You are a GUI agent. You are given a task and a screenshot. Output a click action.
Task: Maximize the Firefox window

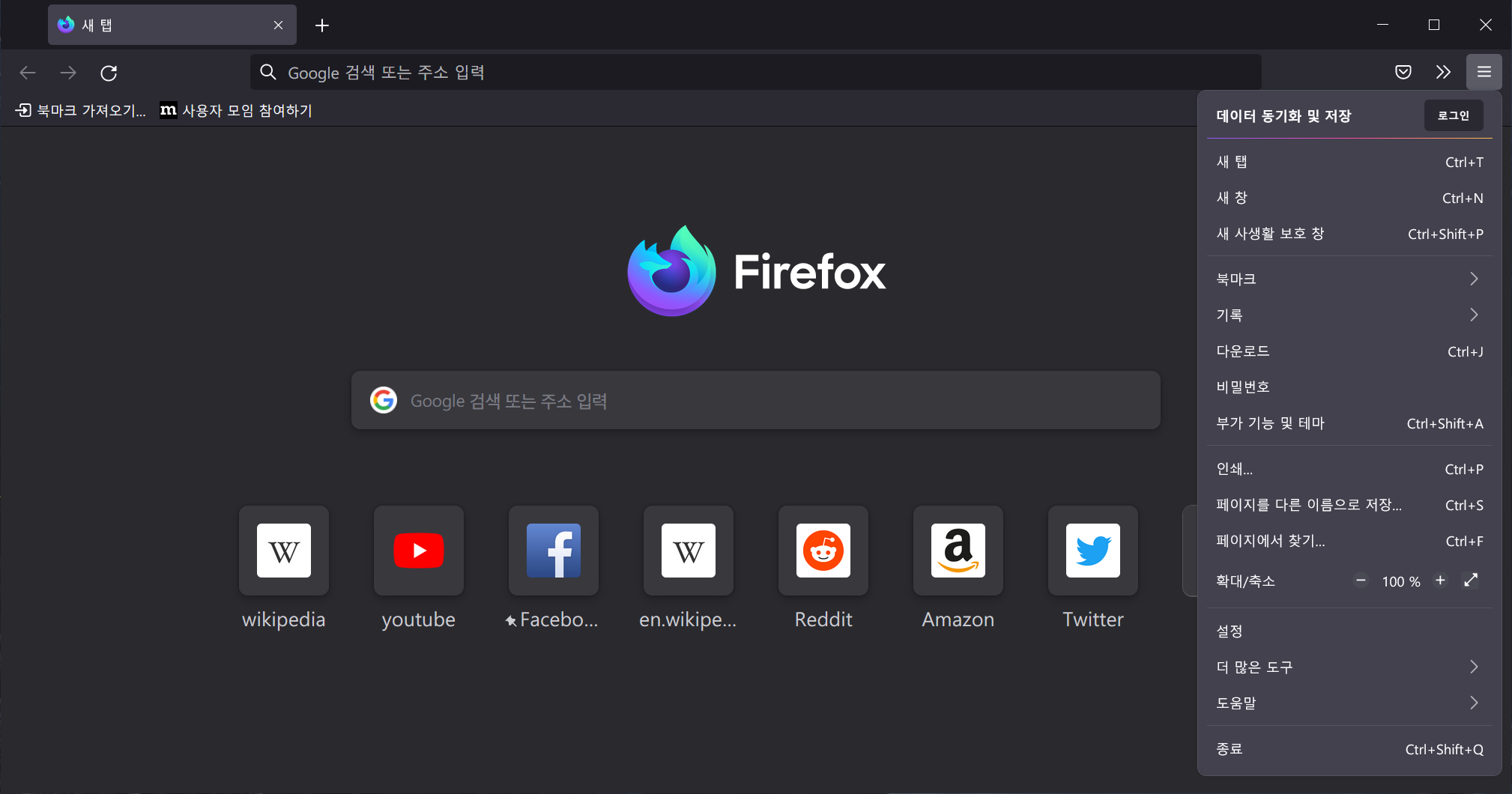coord(1434,25)
